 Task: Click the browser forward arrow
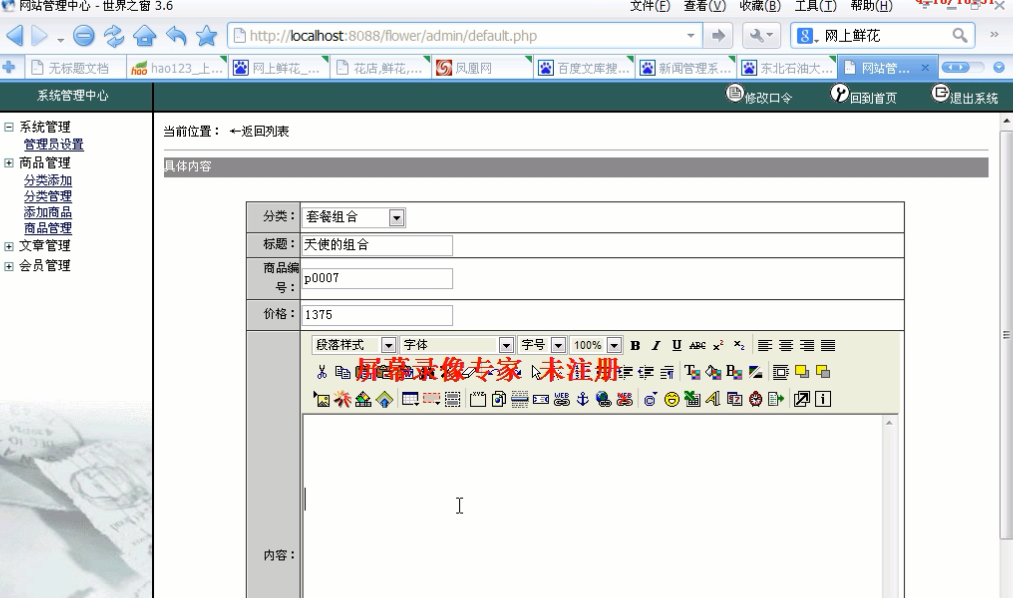click(39, 36)
